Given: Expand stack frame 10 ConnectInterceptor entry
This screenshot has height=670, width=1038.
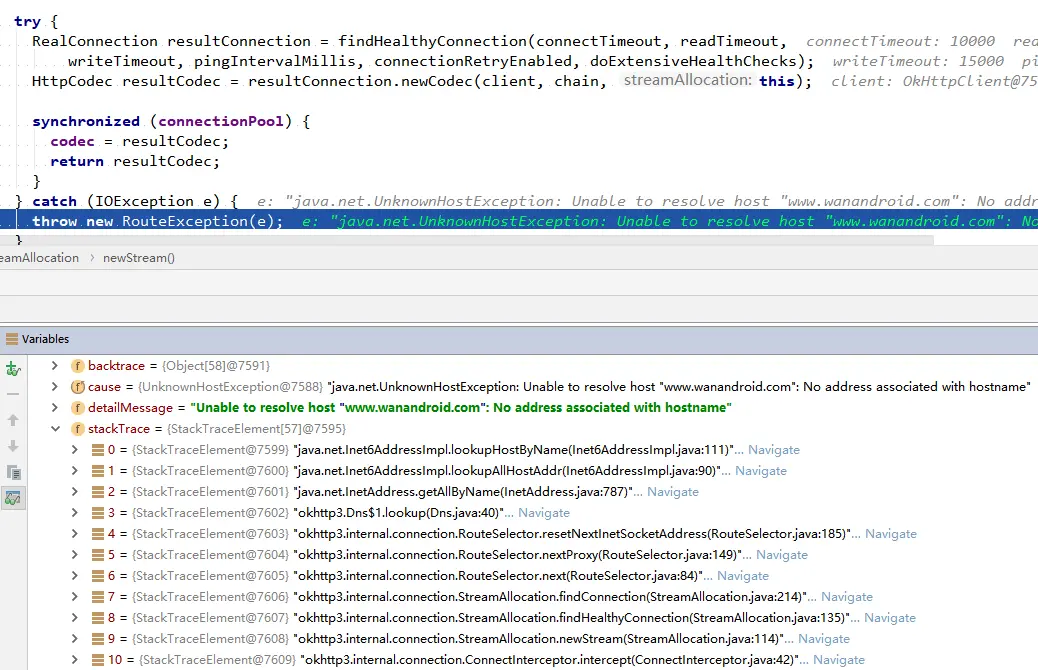Looking at the screenshot, I should click(74, 659).
